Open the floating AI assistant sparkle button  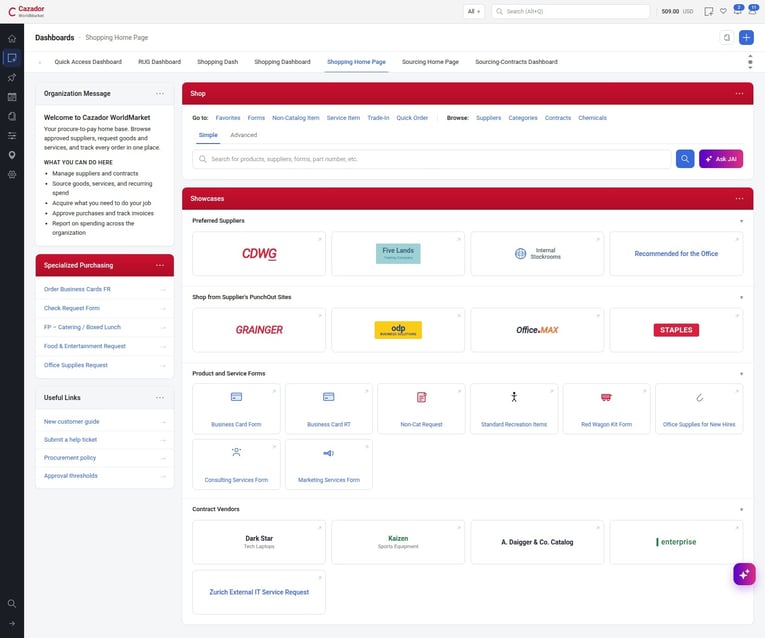click(x=744, y=575)
